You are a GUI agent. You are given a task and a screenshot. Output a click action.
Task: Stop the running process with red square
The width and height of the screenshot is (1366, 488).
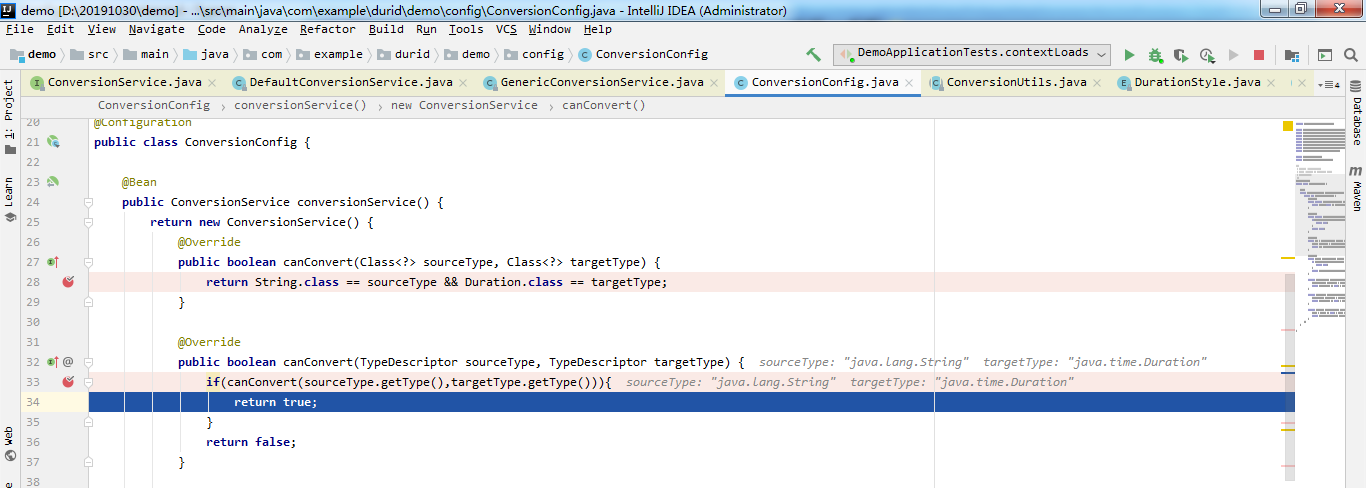tap(1259, 55)
